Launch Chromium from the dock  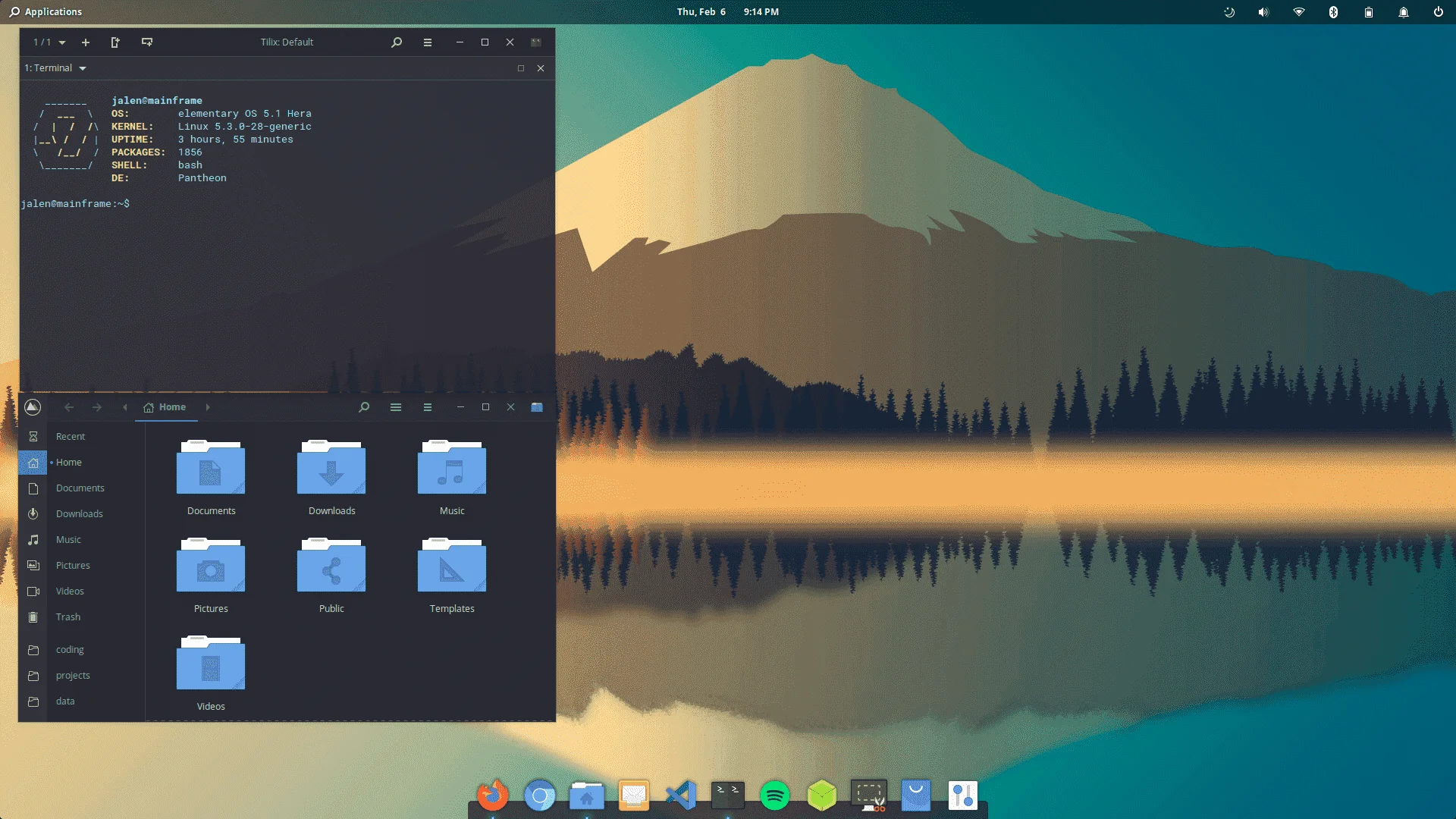540,795
